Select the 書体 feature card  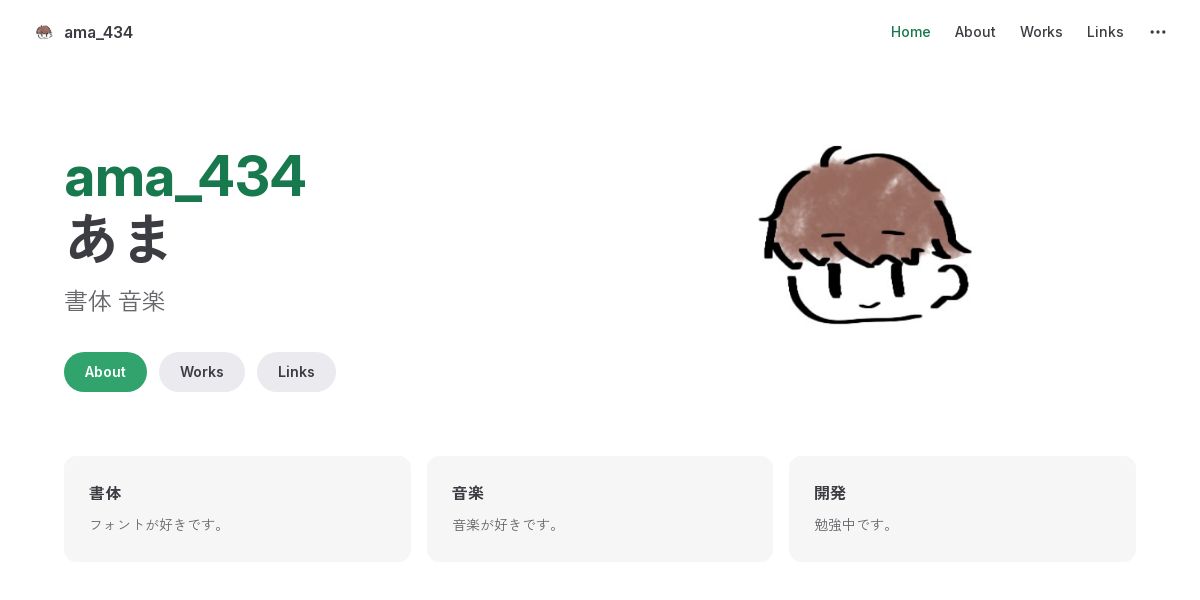pos(237,509)
